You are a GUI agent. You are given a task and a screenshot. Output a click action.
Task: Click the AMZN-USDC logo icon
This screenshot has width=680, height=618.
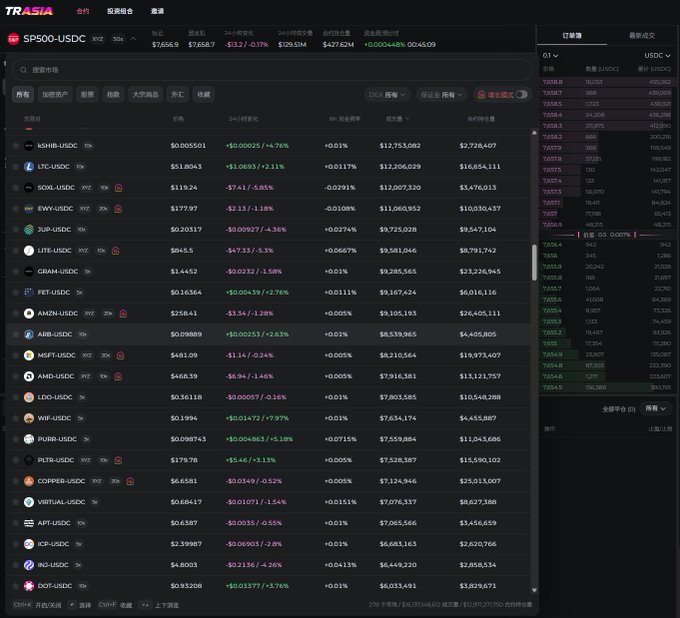coord(29,313)
